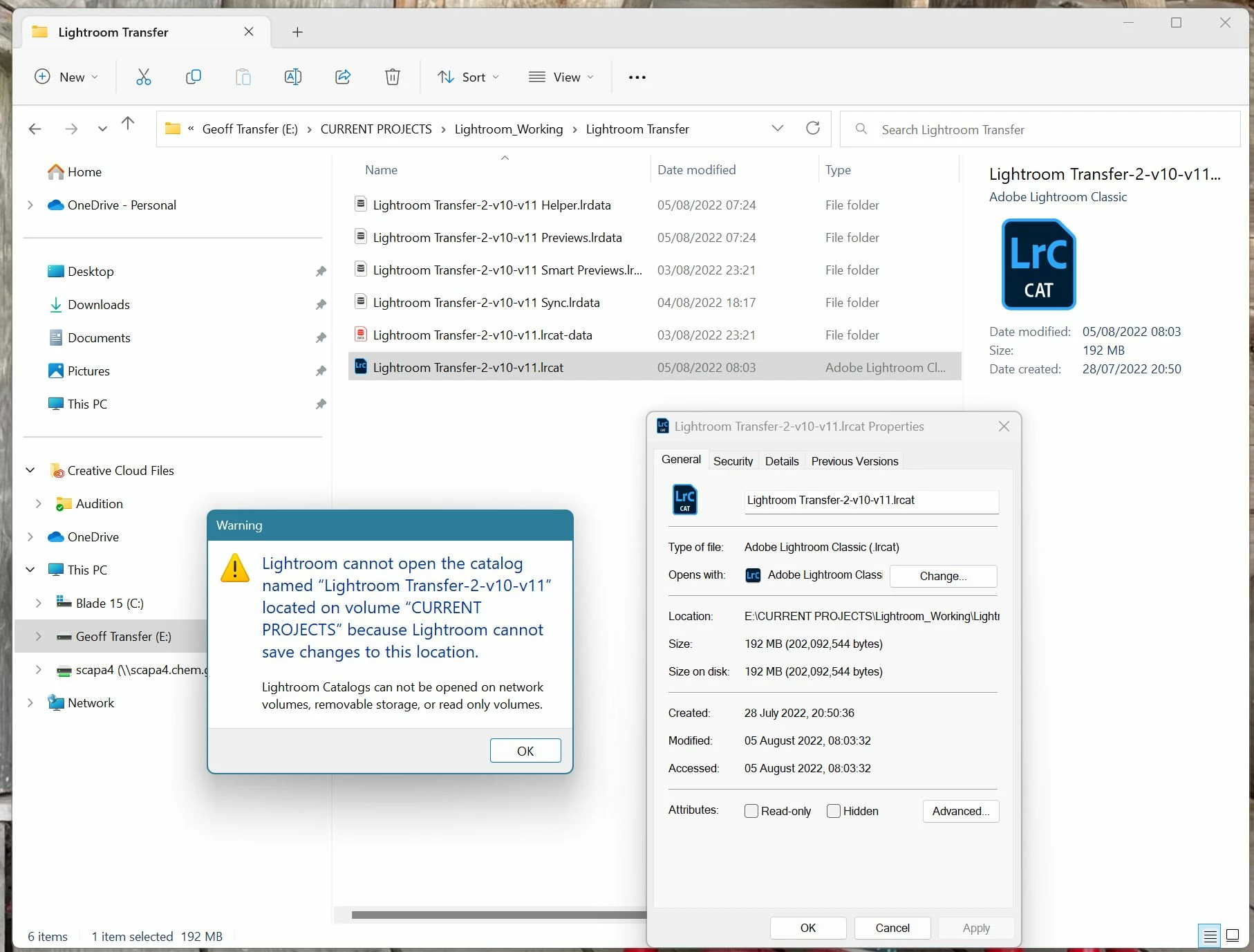Open address bar history dropdown
1254x952 pixels.
pos(778,129)
